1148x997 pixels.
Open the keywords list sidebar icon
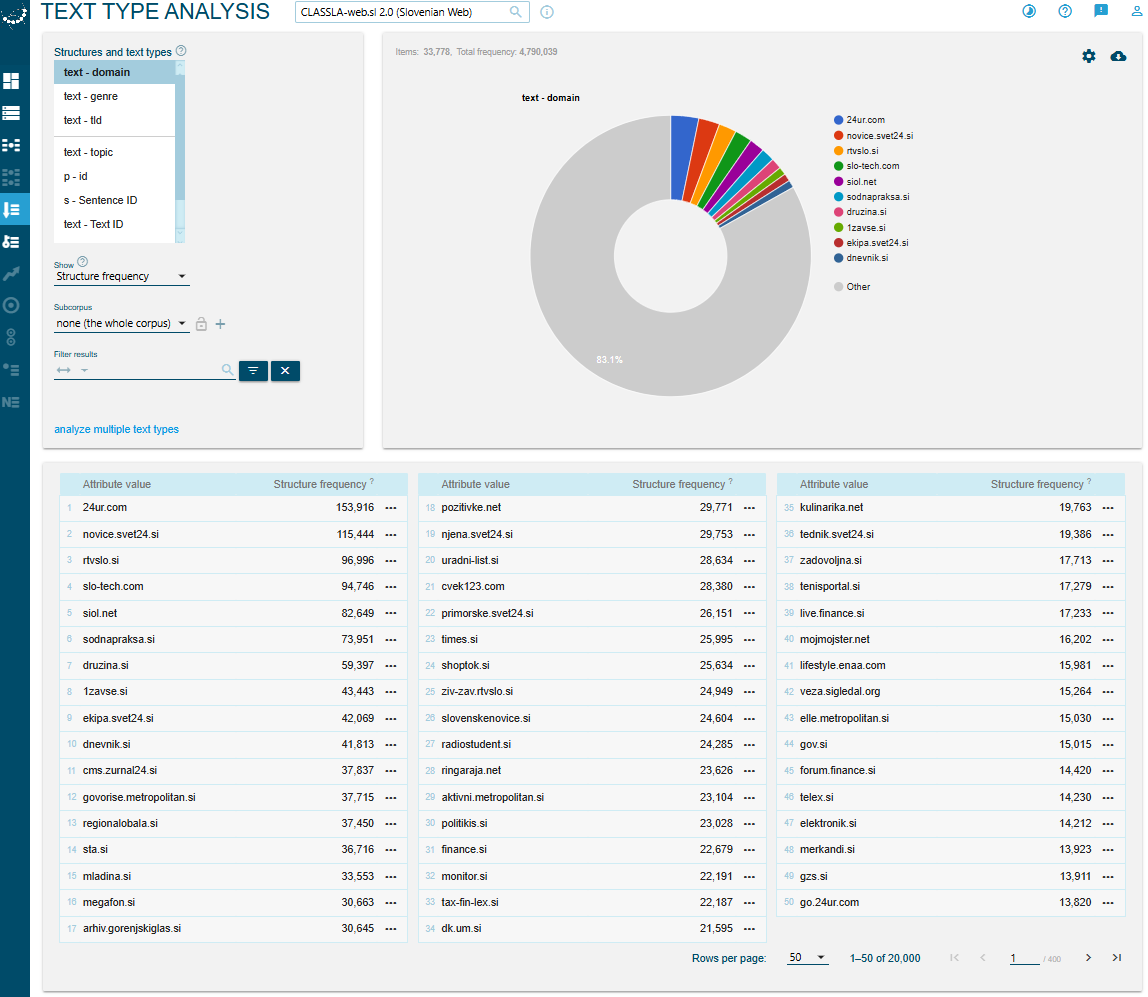(11, 370)
